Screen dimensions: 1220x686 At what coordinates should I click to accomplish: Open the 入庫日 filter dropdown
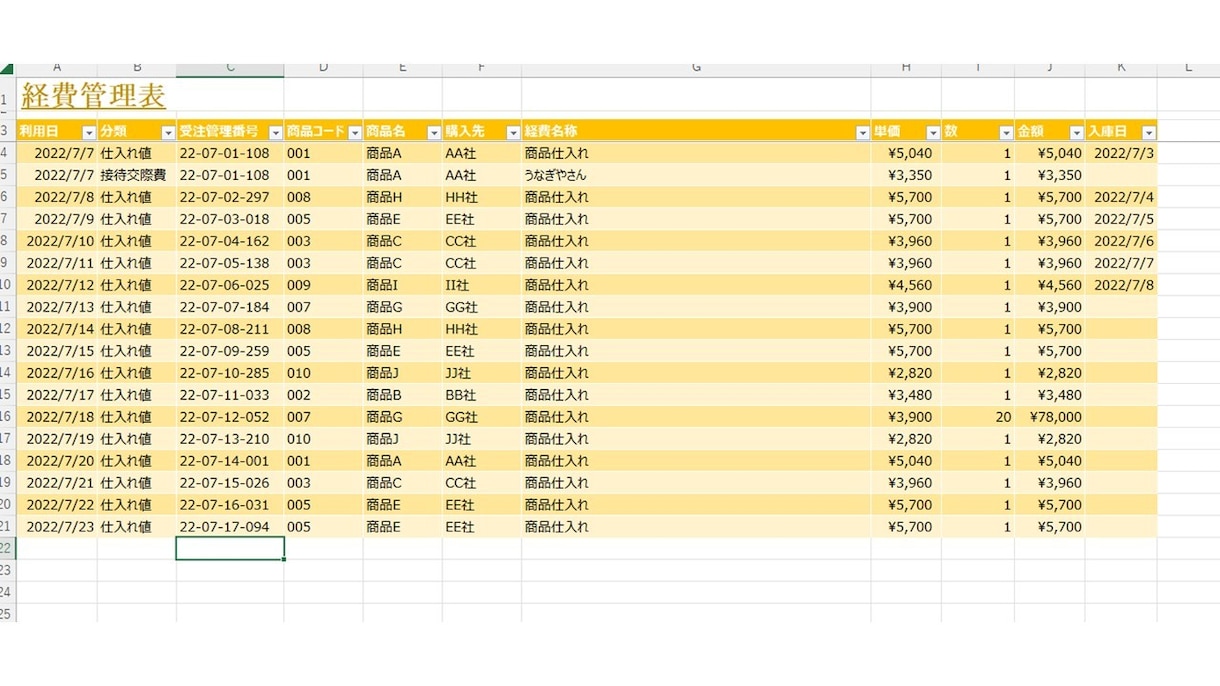(x=1149, y=133)
